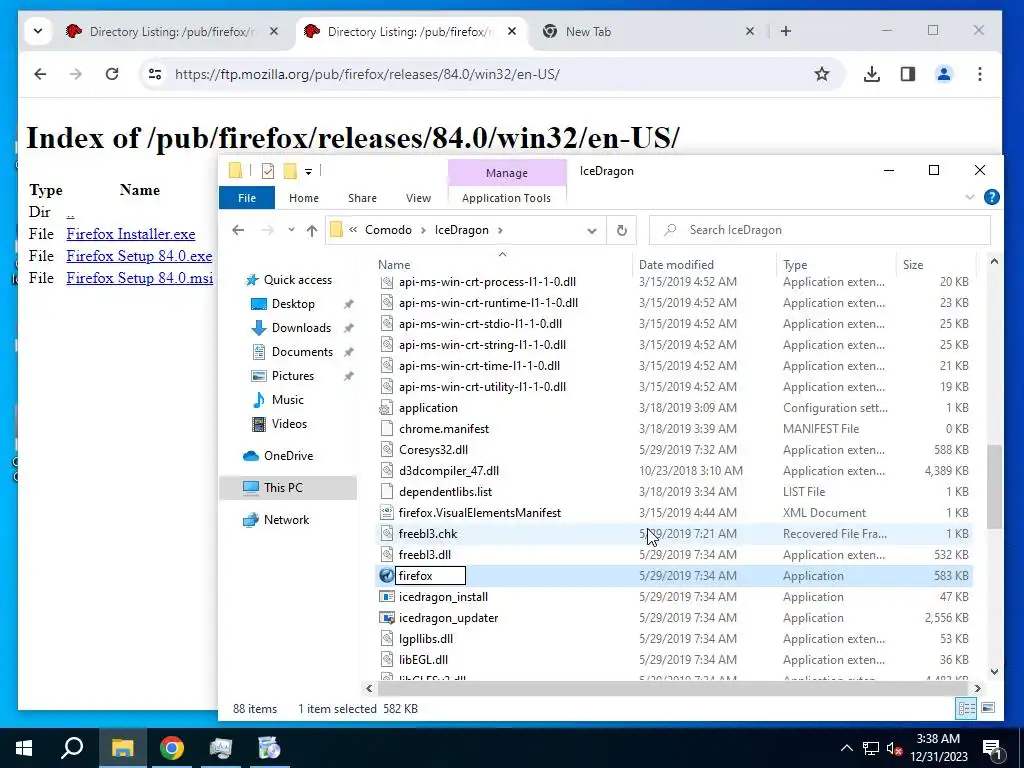View site information icon in address bar

point(155,74)
